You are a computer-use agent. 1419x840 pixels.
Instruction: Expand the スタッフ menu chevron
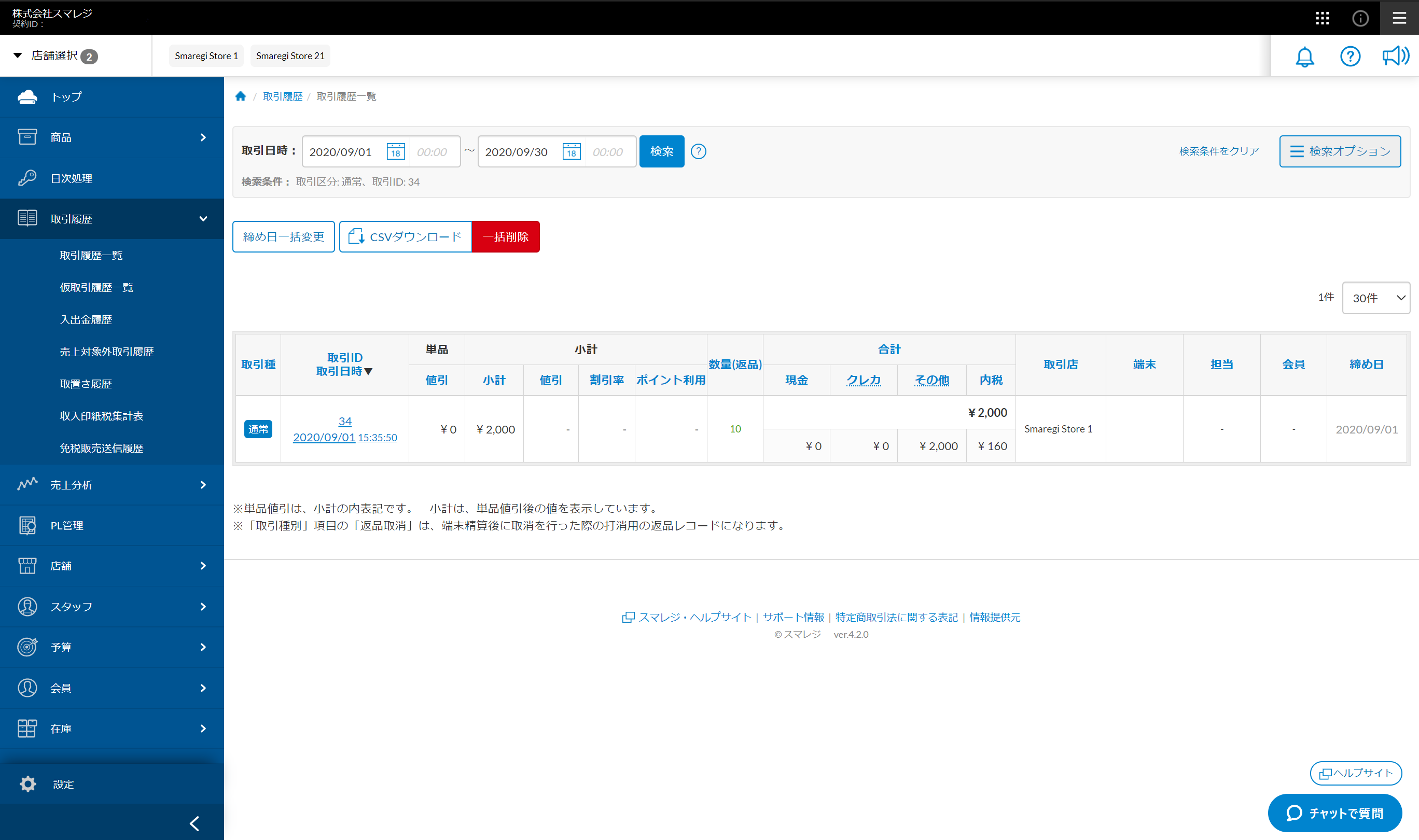pyautogui.click(x=203, y=606)
